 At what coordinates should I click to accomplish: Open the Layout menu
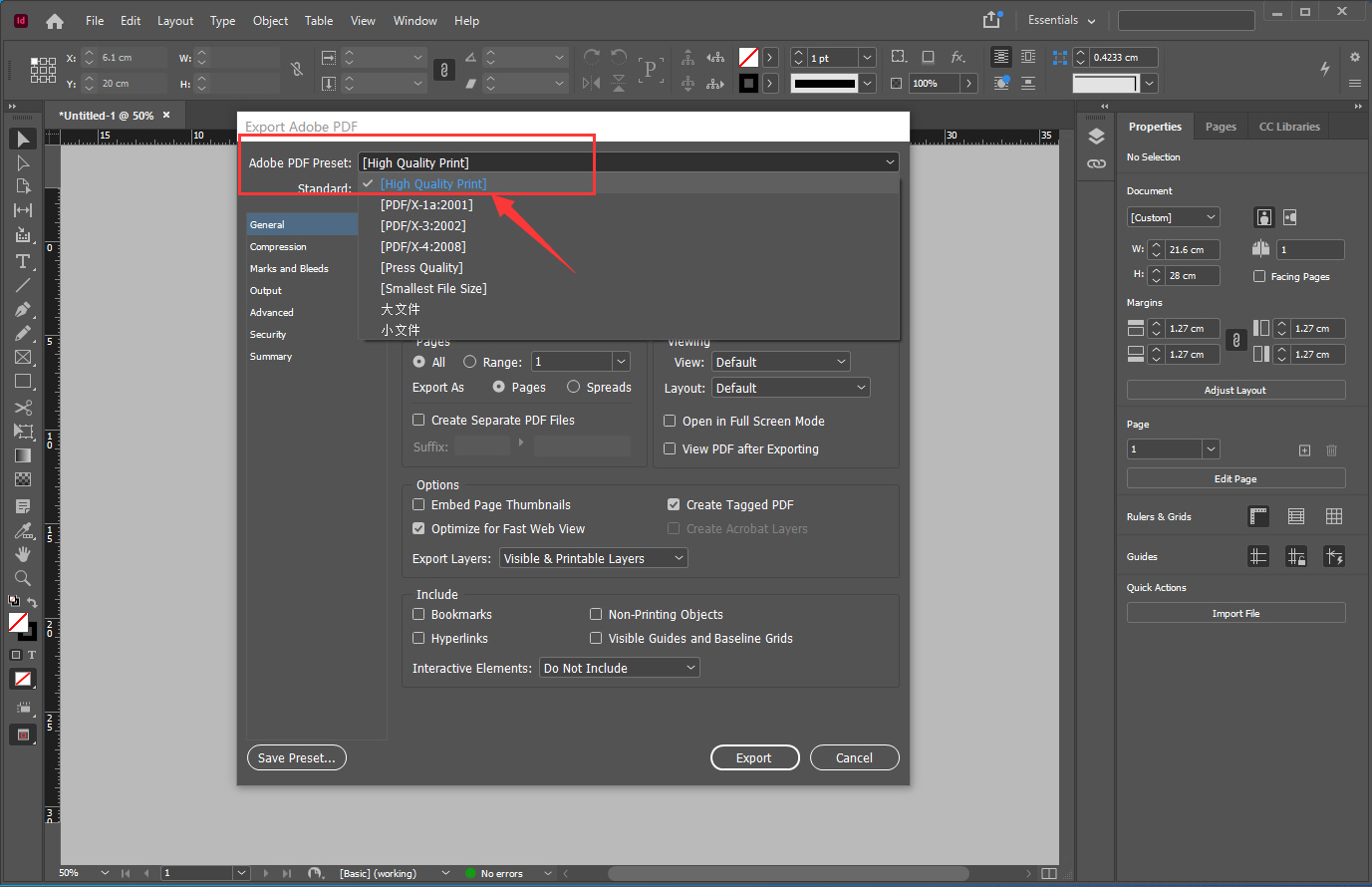click(x=175, y=20)
